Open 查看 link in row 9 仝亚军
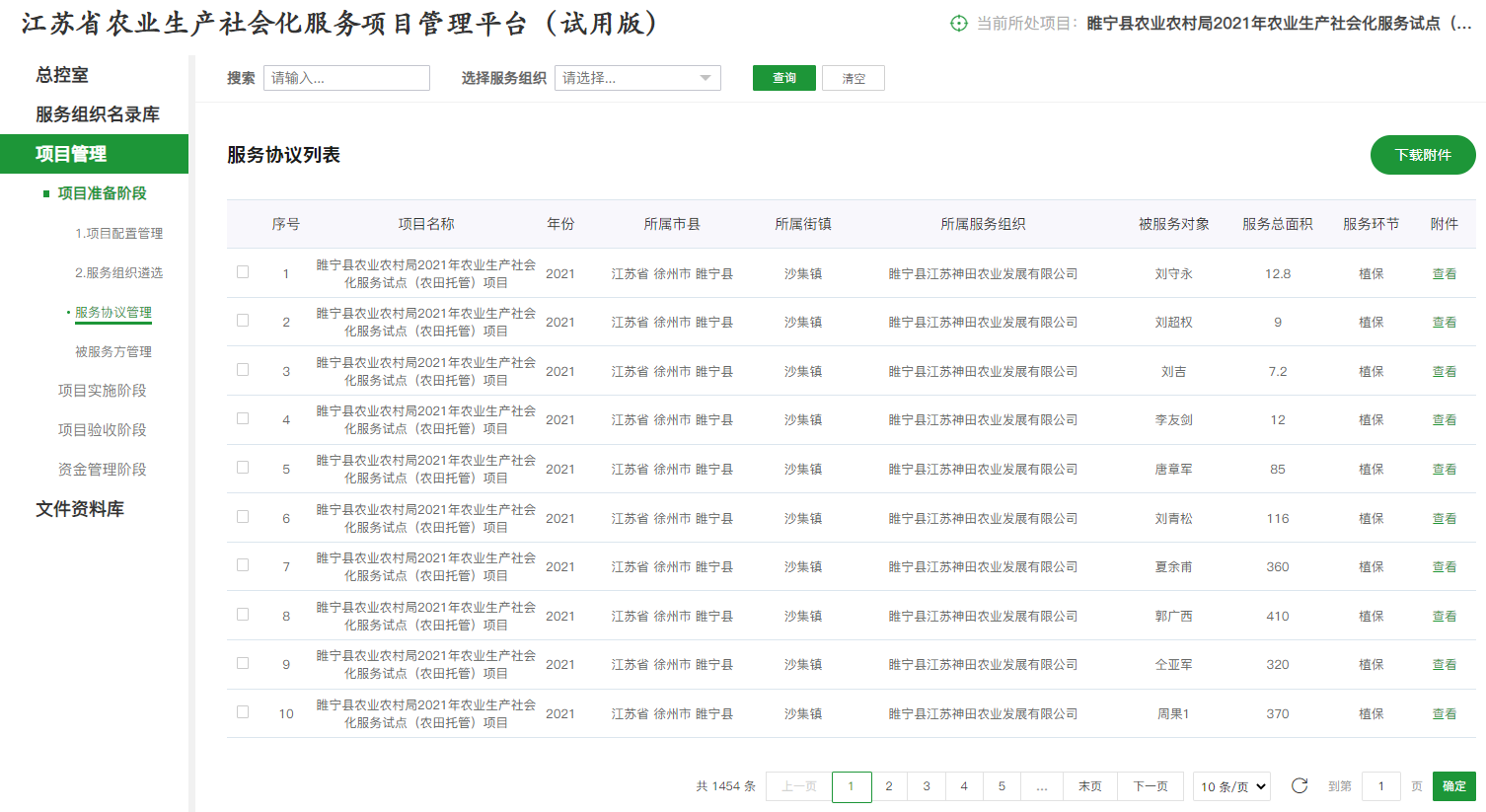The height and width of the screenshot is (812, 1486). [1445, 664]
